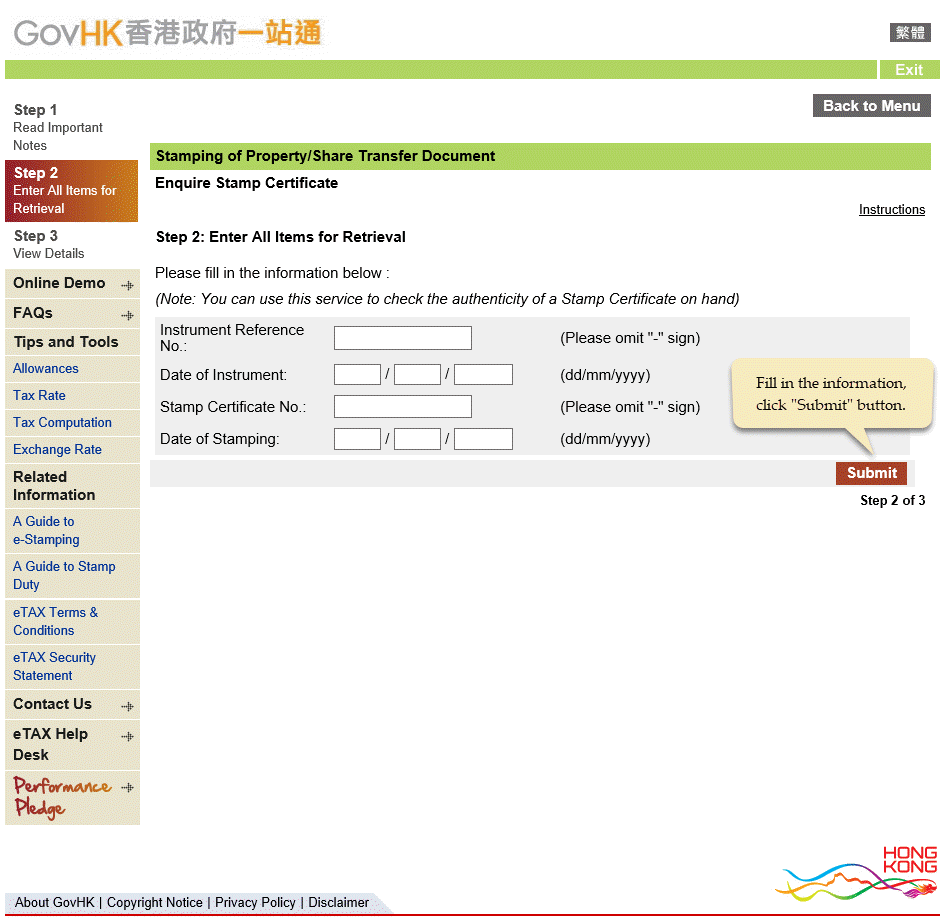Image resolution: width=943 pixels, height=921 pixels.
Task: Click Exit in the green bar
Action: [x=908, y=70]
